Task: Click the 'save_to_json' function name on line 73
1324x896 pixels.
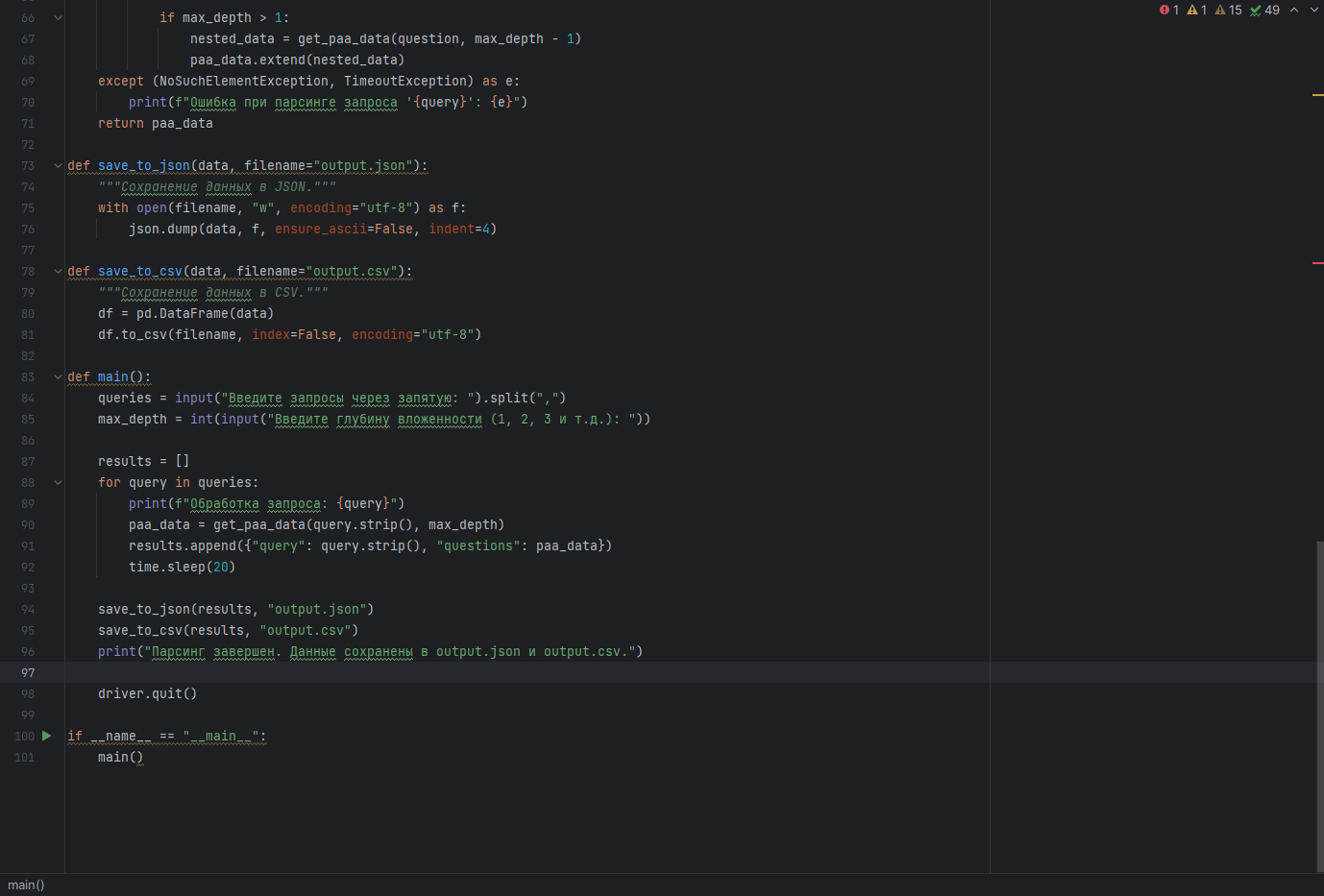Action: point(144,165)
